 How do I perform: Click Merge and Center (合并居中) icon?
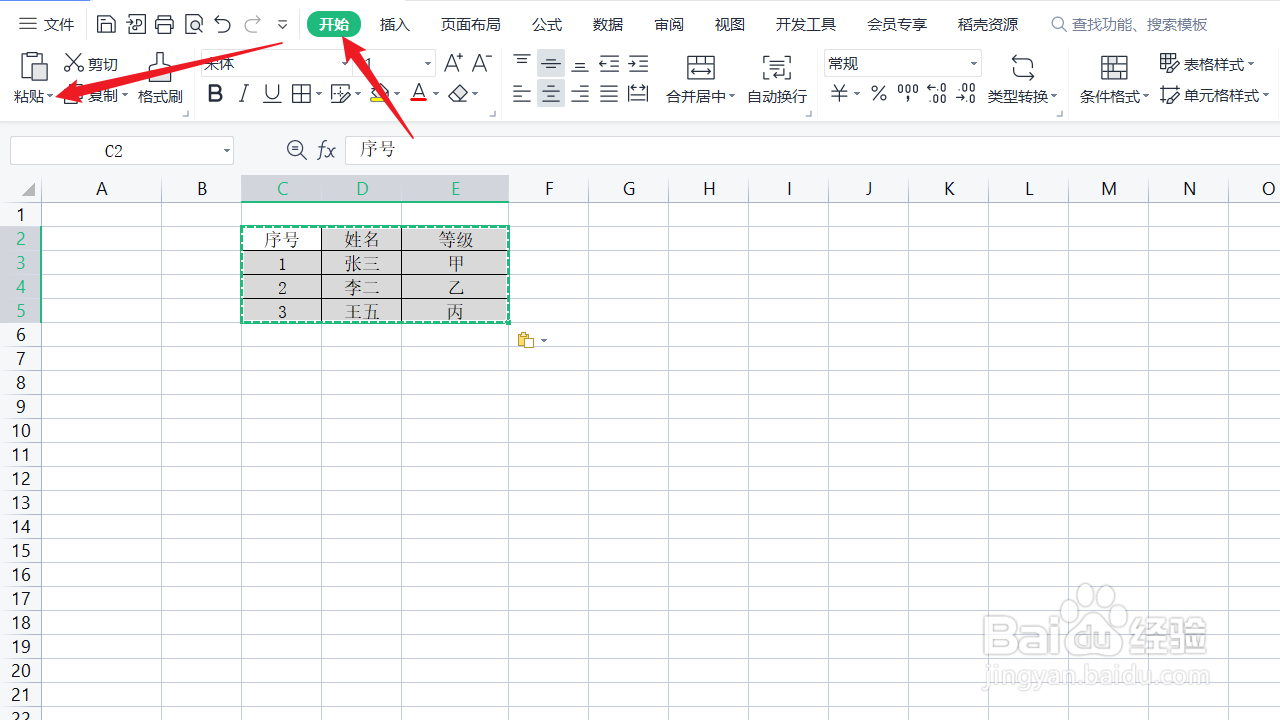pyautogui.click(x=701, y=68)
